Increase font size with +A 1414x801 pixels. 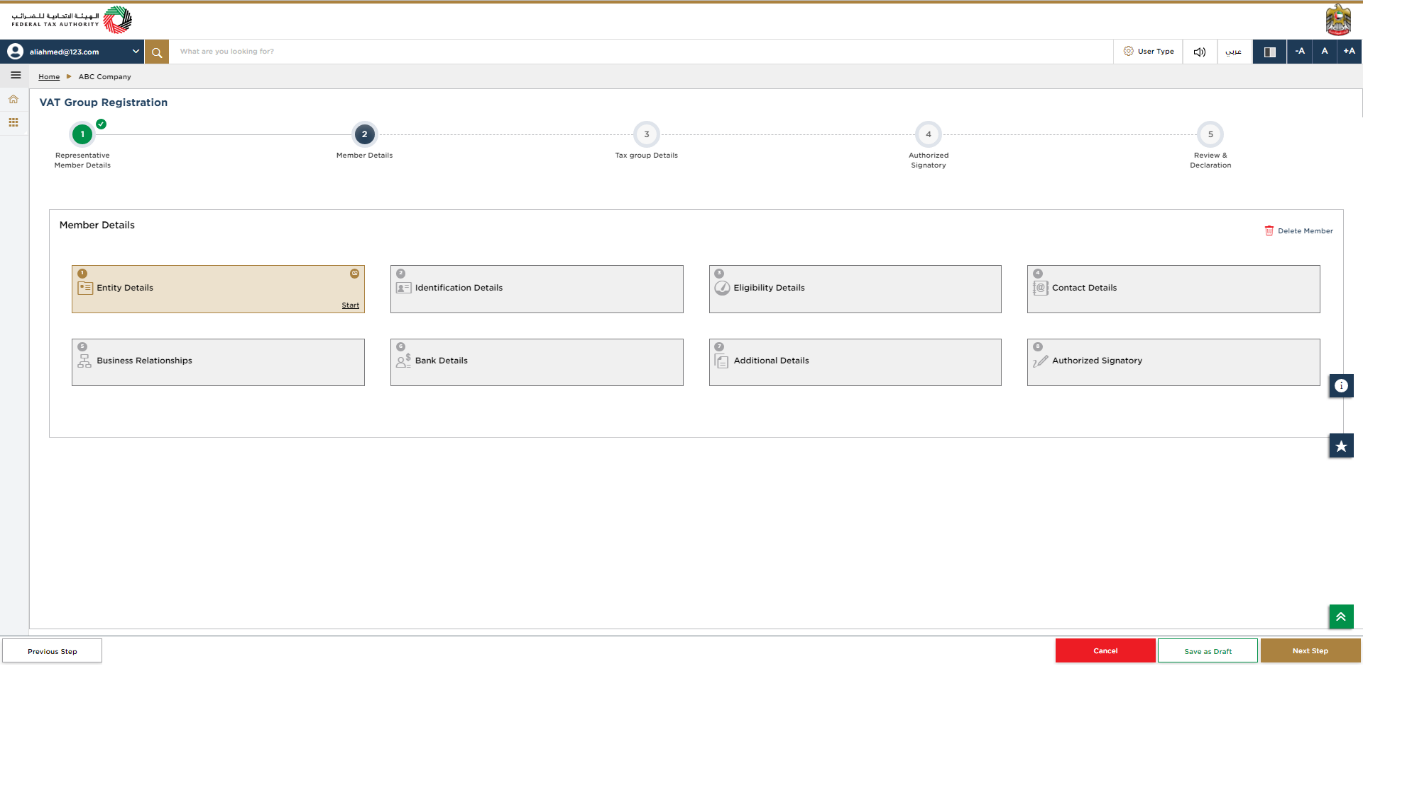(1349, 52)
